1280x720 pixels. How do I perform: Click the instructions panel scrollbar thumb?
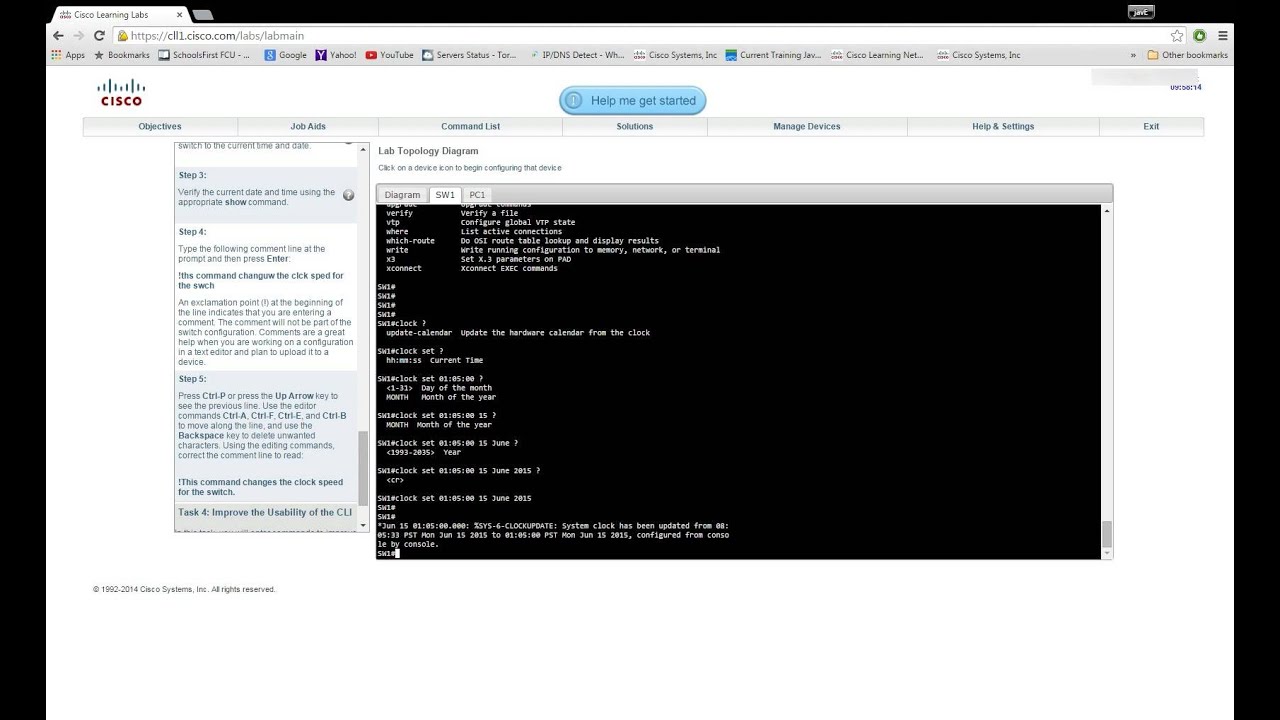click(364, 467)
